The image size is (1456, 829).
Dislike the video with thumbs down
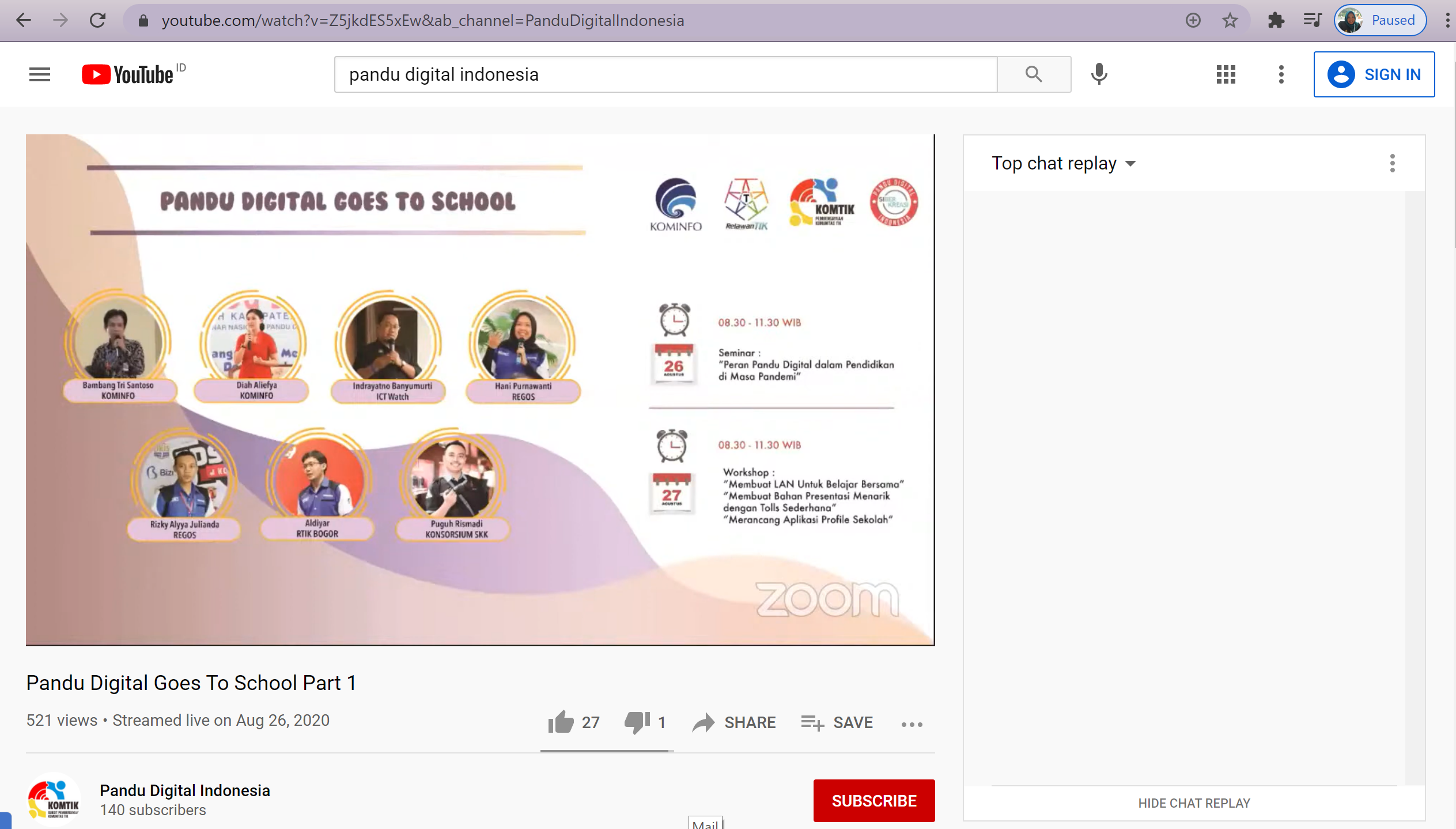637,722
